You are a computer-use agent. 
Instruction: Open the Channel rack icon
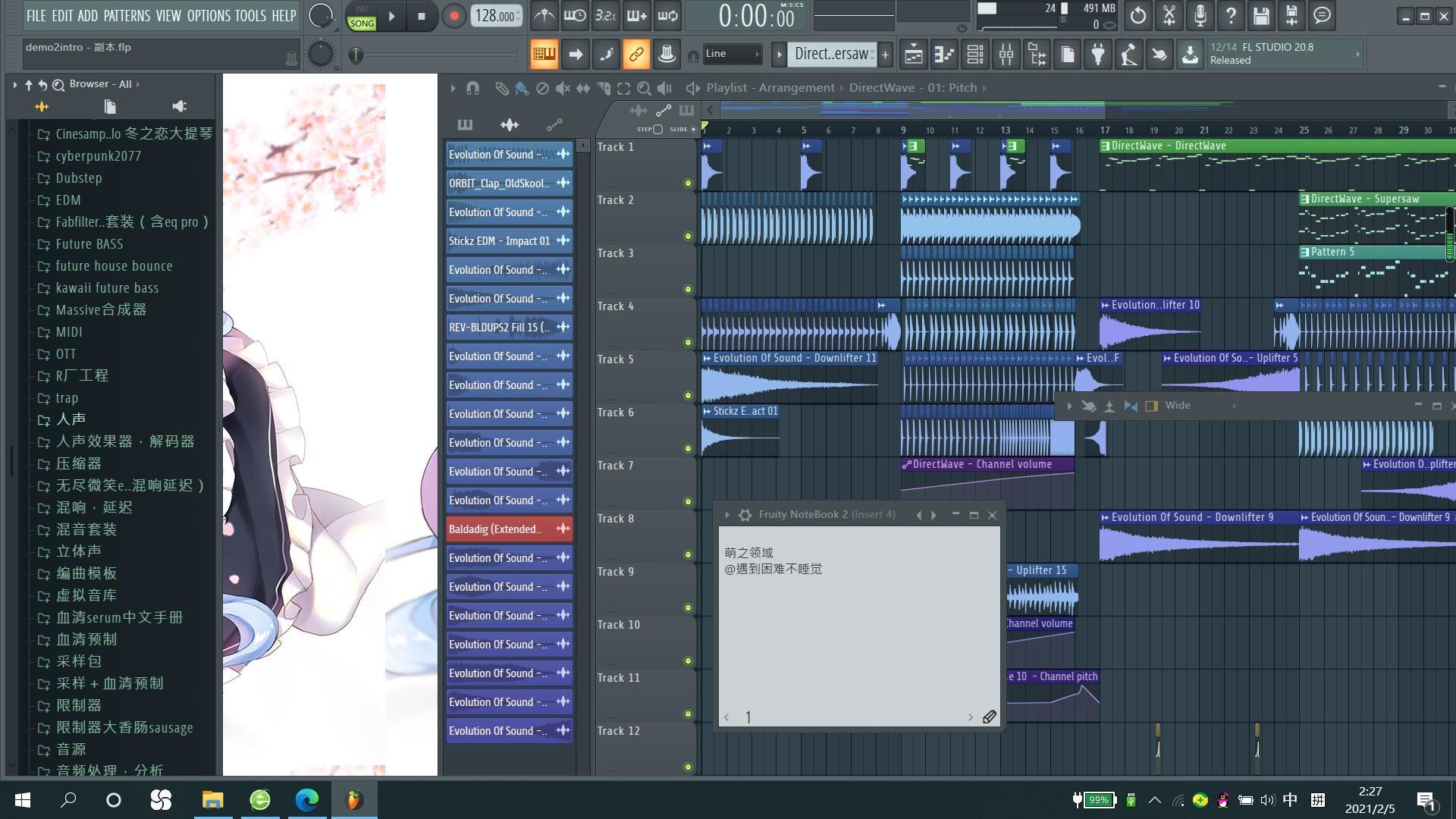pos(975,54)
